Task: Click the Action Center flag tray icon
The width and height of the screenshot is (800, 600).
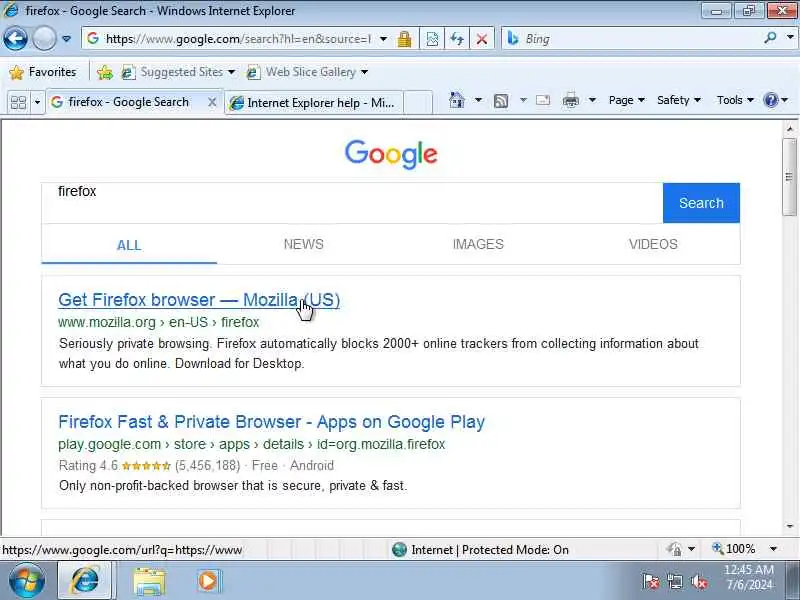Action: click(651, 582)
